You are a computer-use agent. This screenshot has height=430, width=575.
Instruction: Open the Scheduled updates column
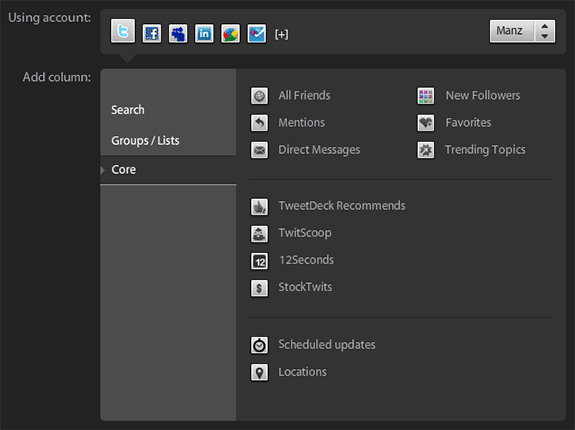click(x=327, y=345)
